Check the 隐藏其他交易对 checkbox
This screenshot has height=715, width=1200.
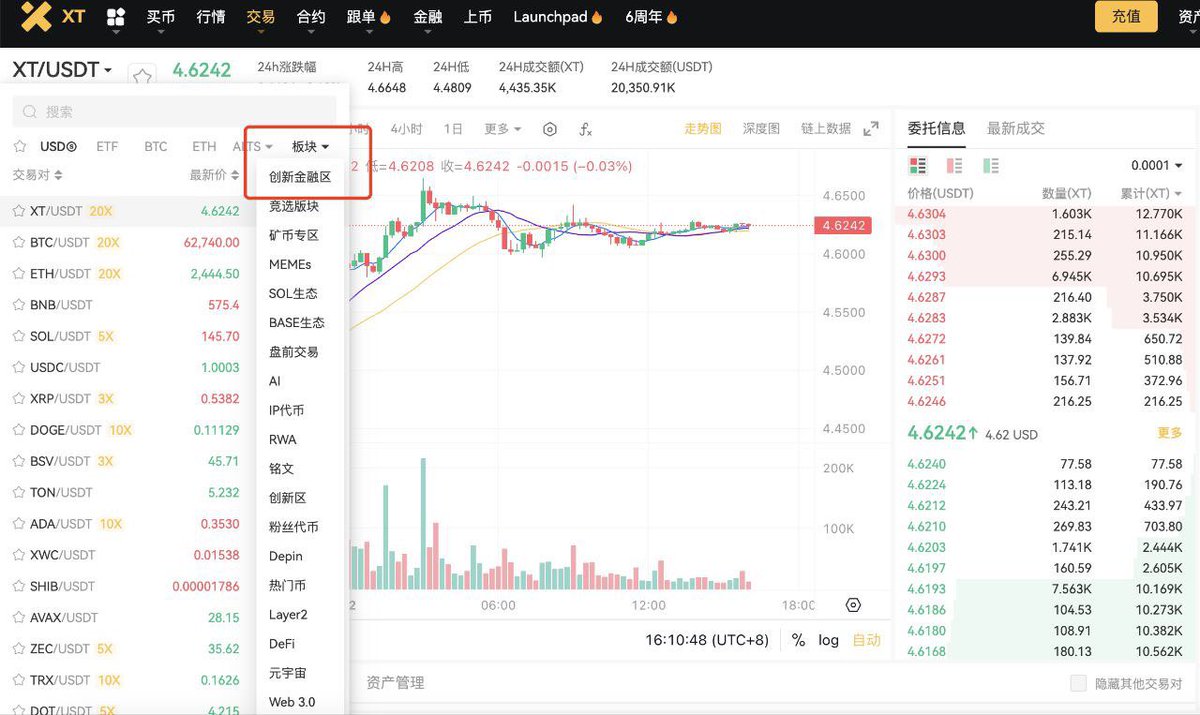coord(1078,683)
